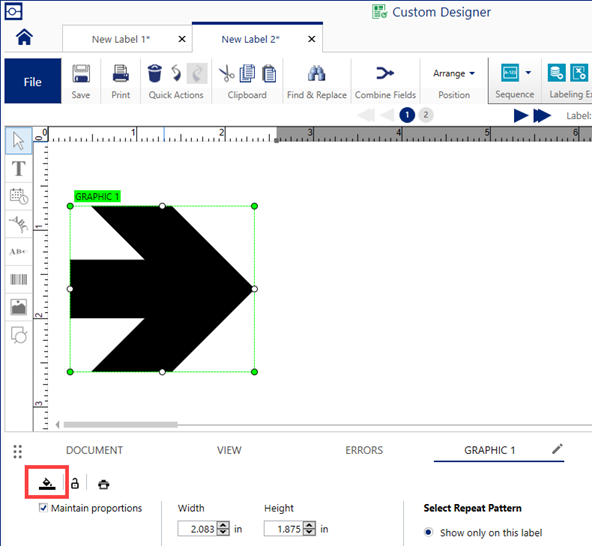Viewport: 592px width, 546px height.
Task: Open the Sequence dropdown arrow
Action: click(528, 72)
